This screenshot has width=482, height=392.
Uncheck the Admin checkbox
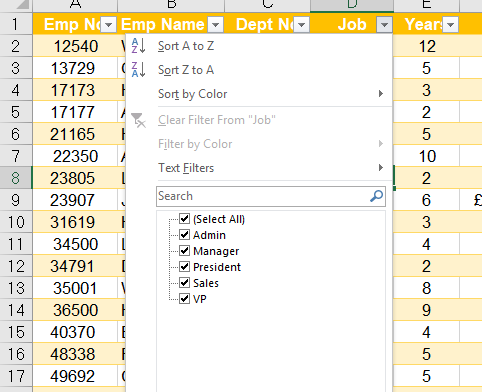[x=184, y=235]
